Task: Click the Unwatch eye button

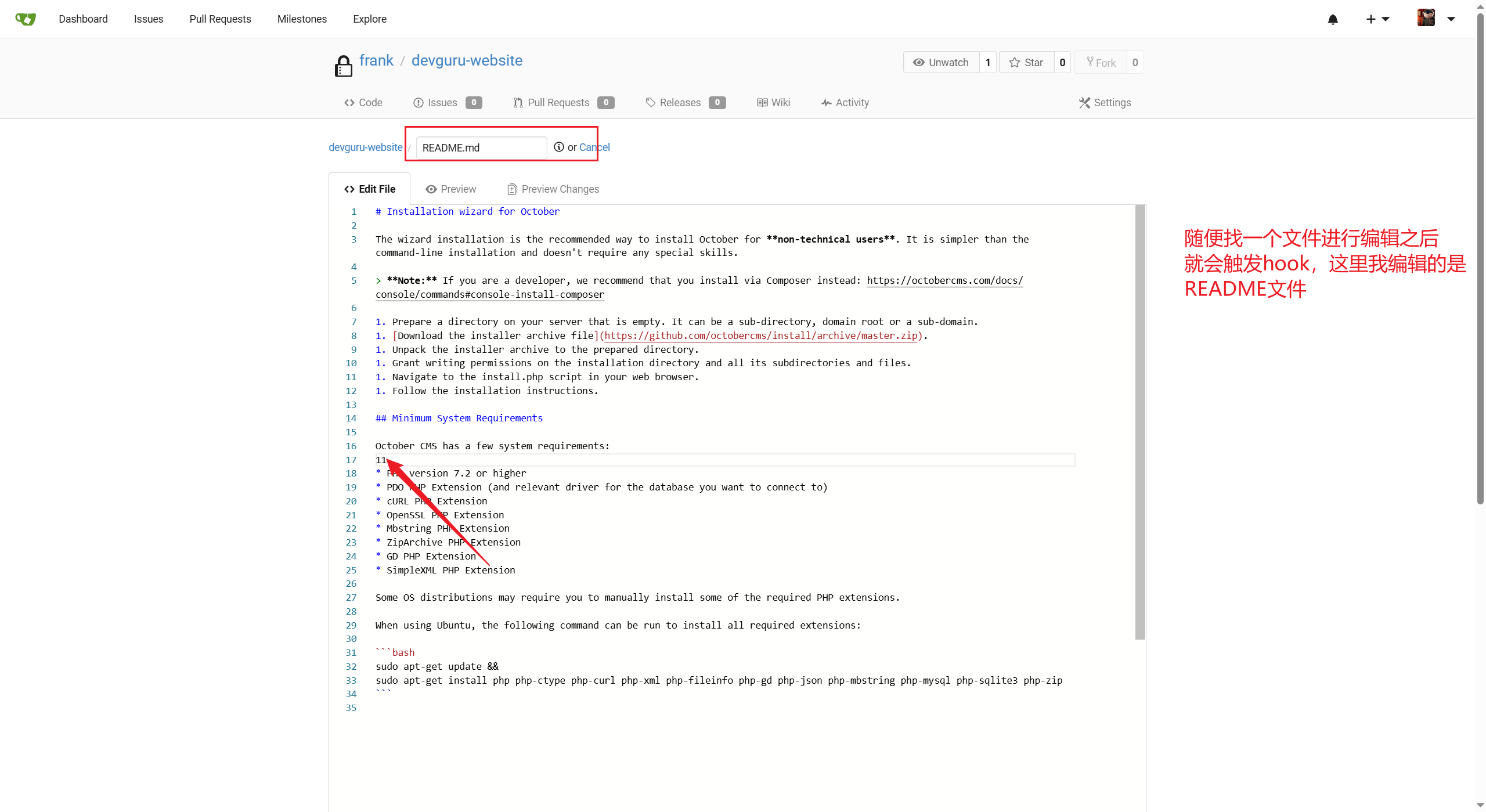Action: pyautogui.click(x=941, y=63)
